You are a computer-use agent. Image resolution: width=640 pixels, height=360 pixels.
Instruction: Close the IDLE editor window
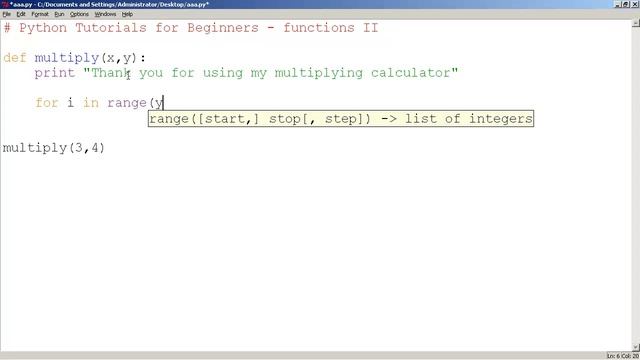click(635, 4)
